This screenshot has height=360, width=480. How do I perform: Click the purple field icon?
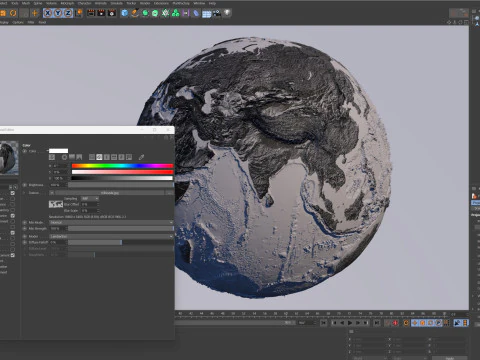(x=186, y=13)
